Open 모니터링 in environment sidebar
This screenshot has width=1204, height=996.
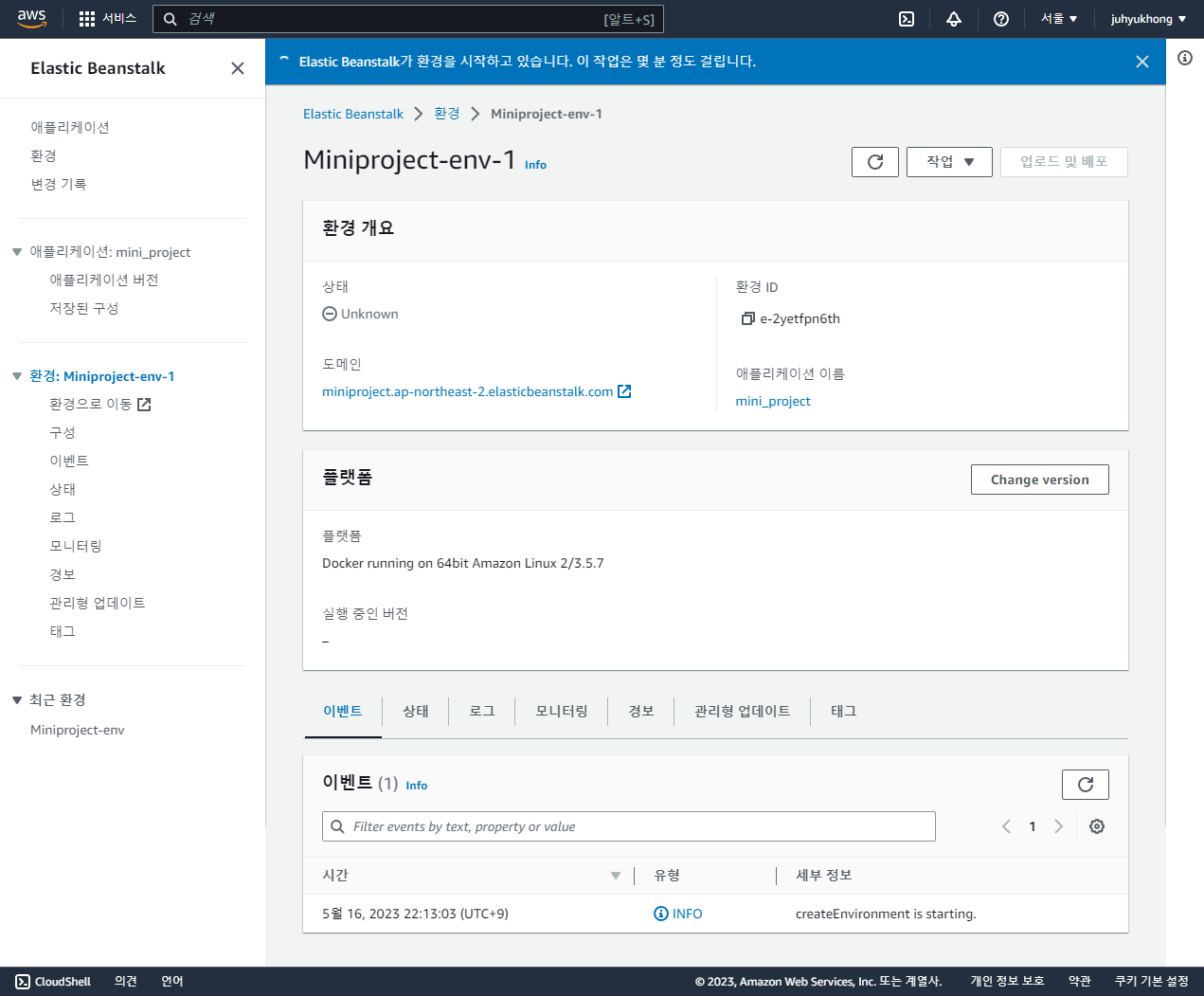(x=76, y=546)
